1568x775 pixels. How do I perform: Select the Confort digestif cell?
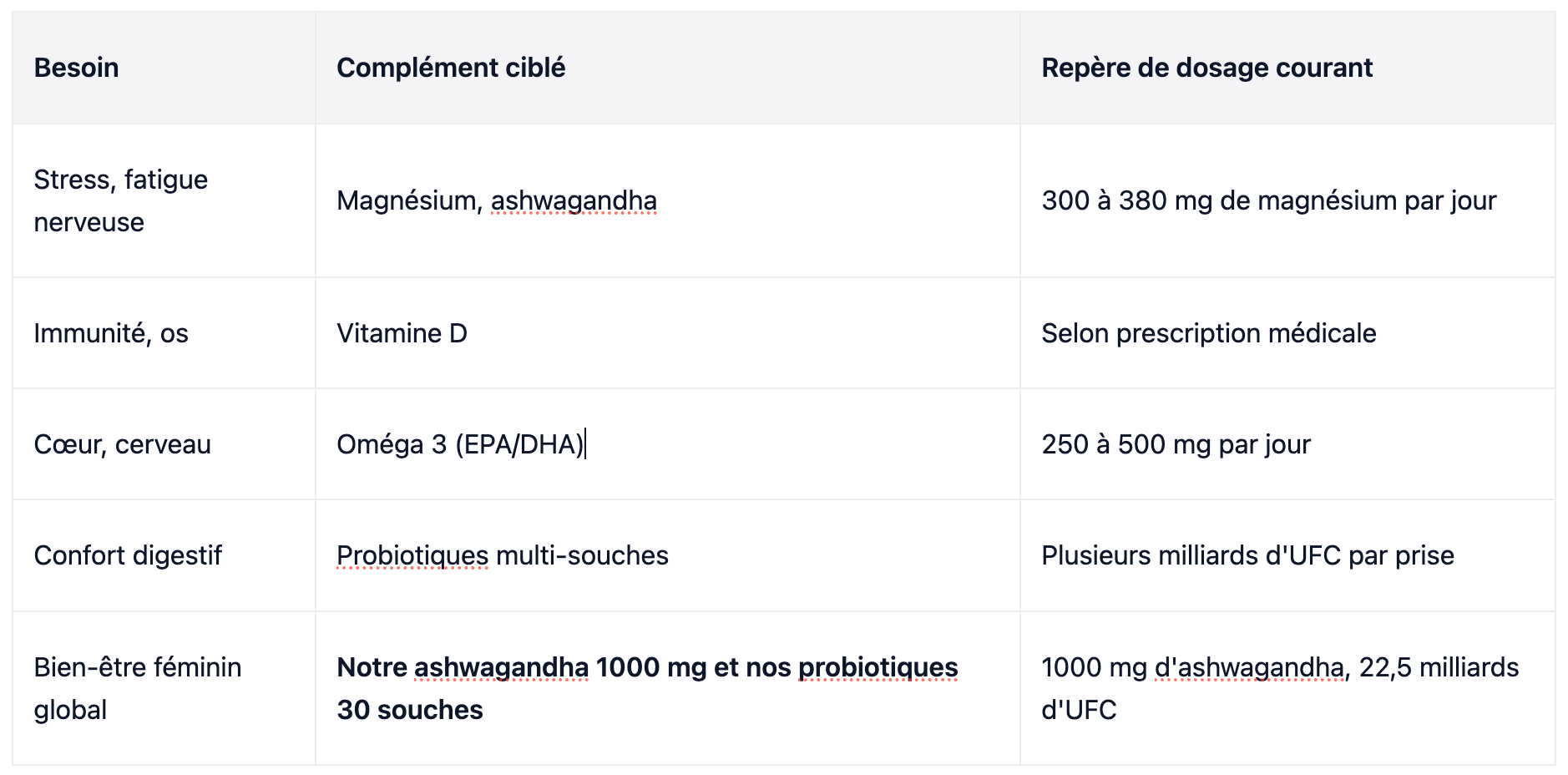point(164,555)
